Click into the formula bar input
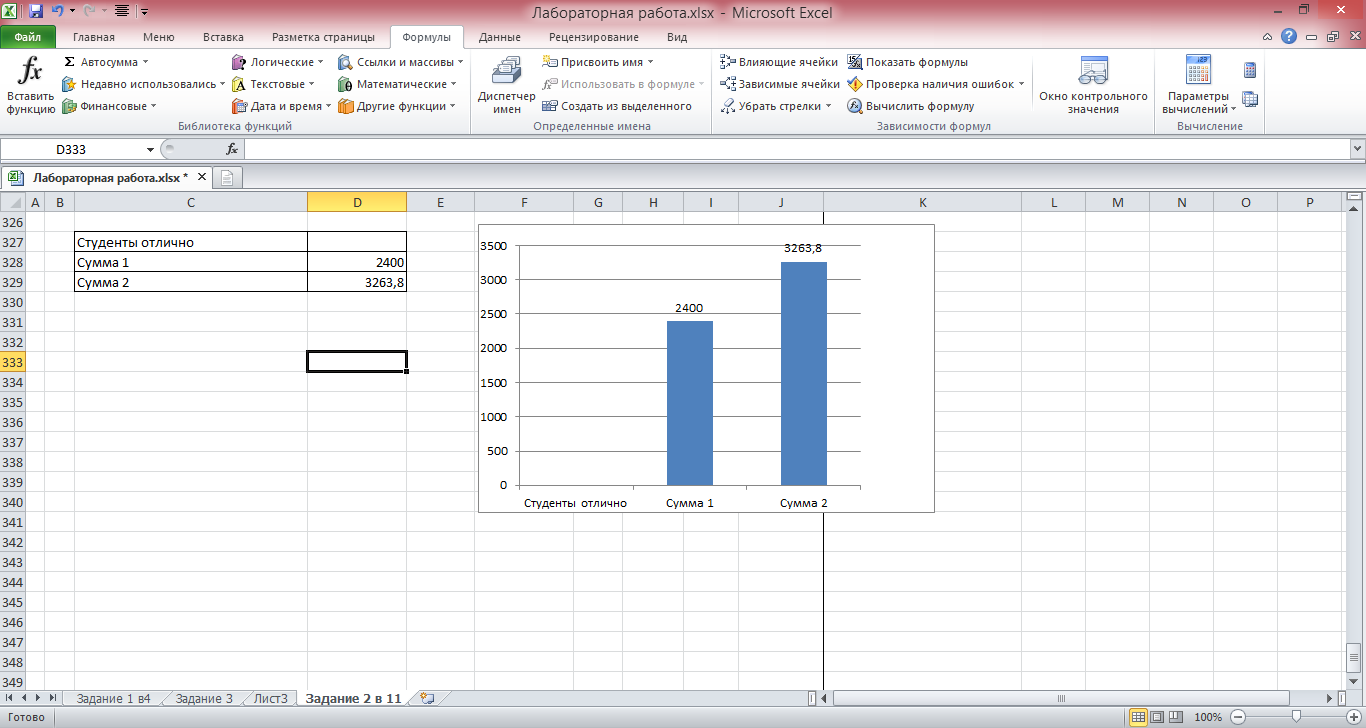The width and height of the screenshot is (1366, 728). point(797,149)
